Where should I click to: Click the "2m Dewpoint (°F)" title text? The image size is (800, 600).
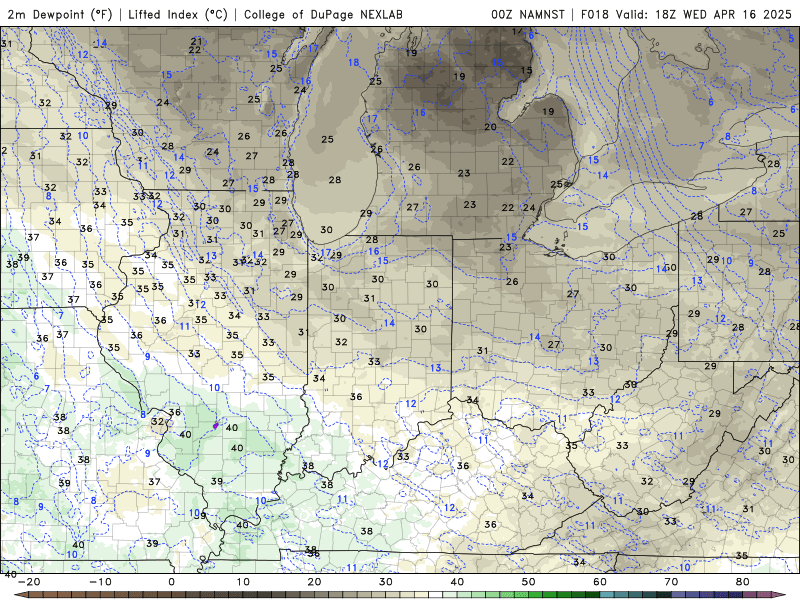point(59,14)
